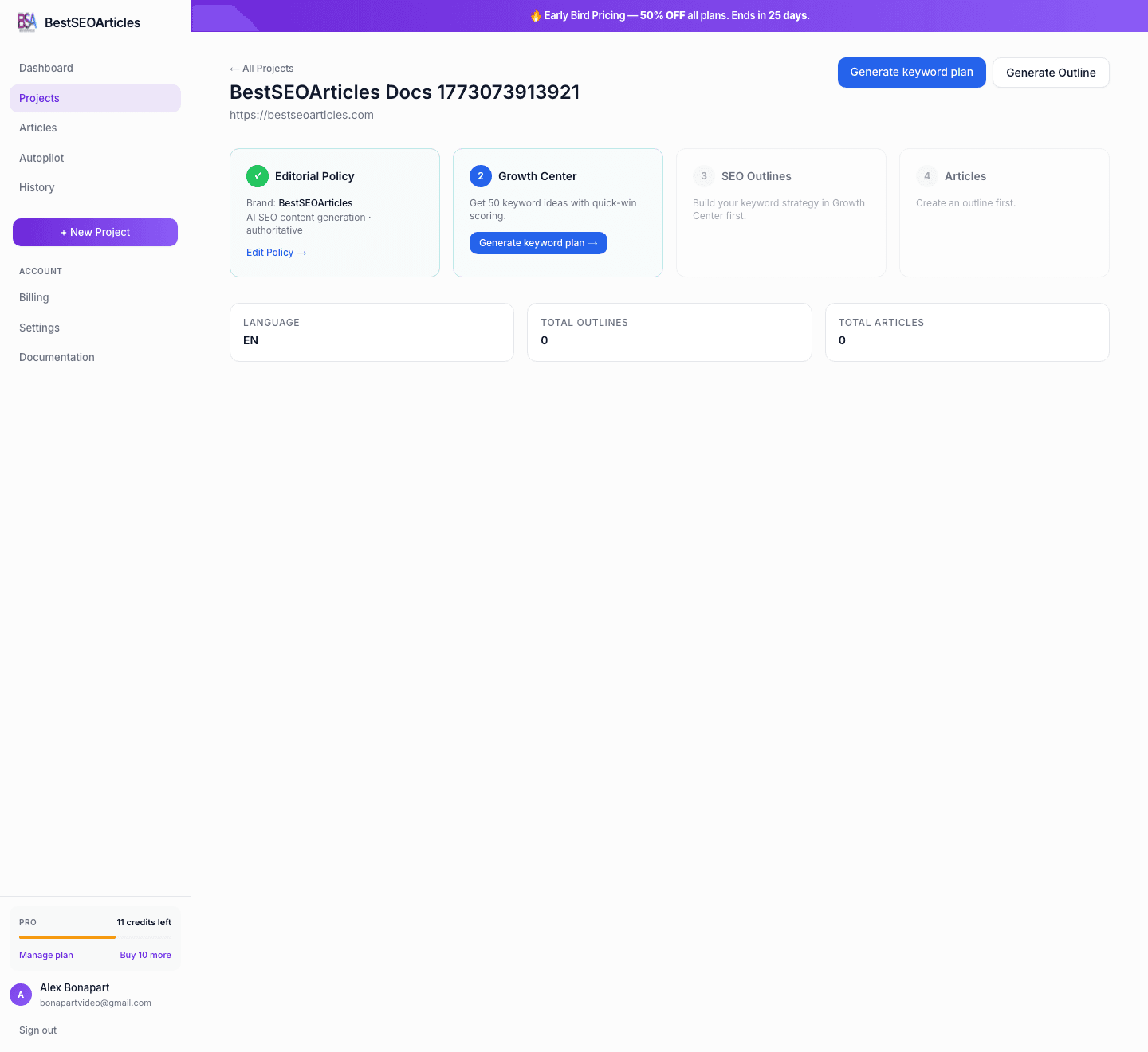Open Autopilot from the sidebar

[41, 158]
